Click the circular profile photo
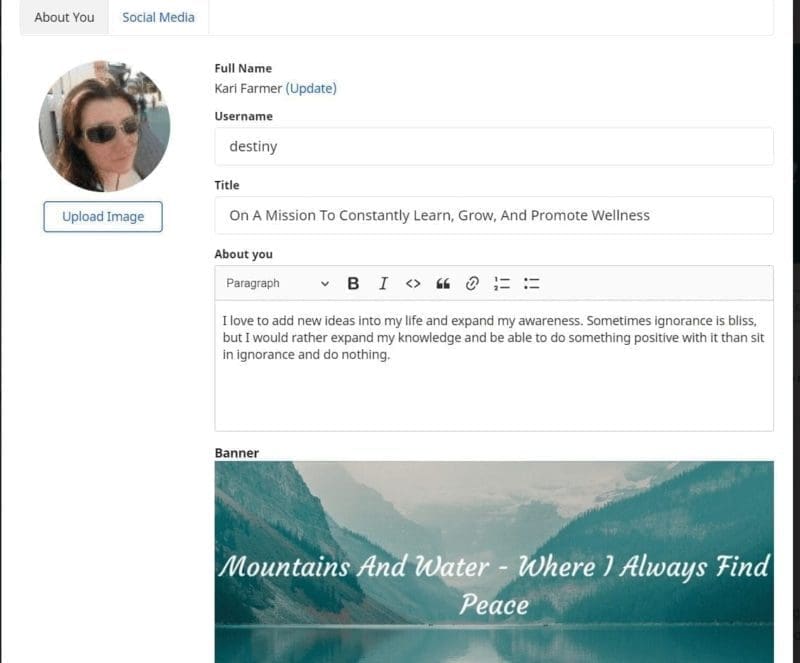Viewport: 800px width, 663px height. 104,126
